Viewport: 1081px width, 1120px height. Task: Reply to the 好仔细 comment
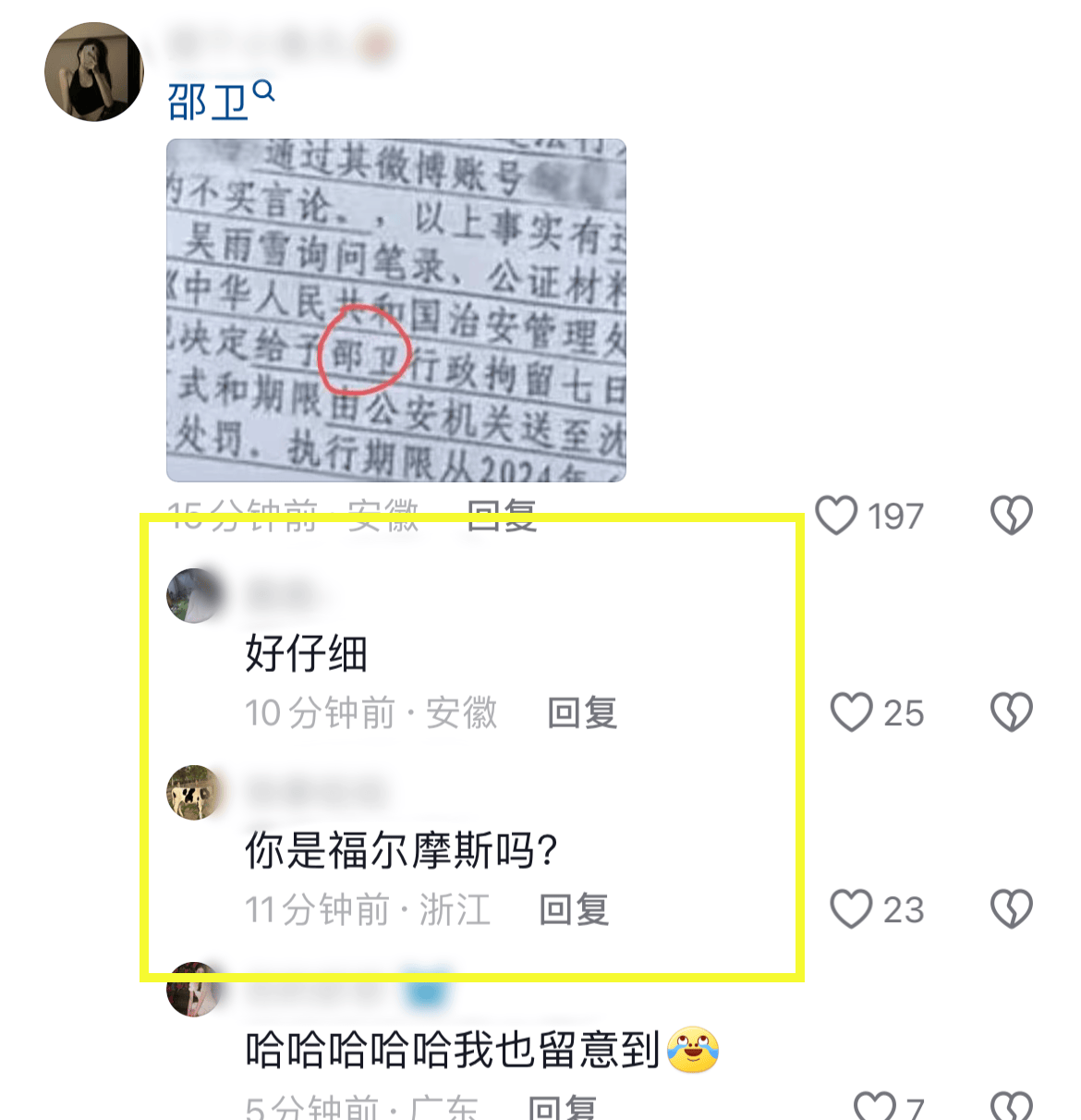coord(582,712)
